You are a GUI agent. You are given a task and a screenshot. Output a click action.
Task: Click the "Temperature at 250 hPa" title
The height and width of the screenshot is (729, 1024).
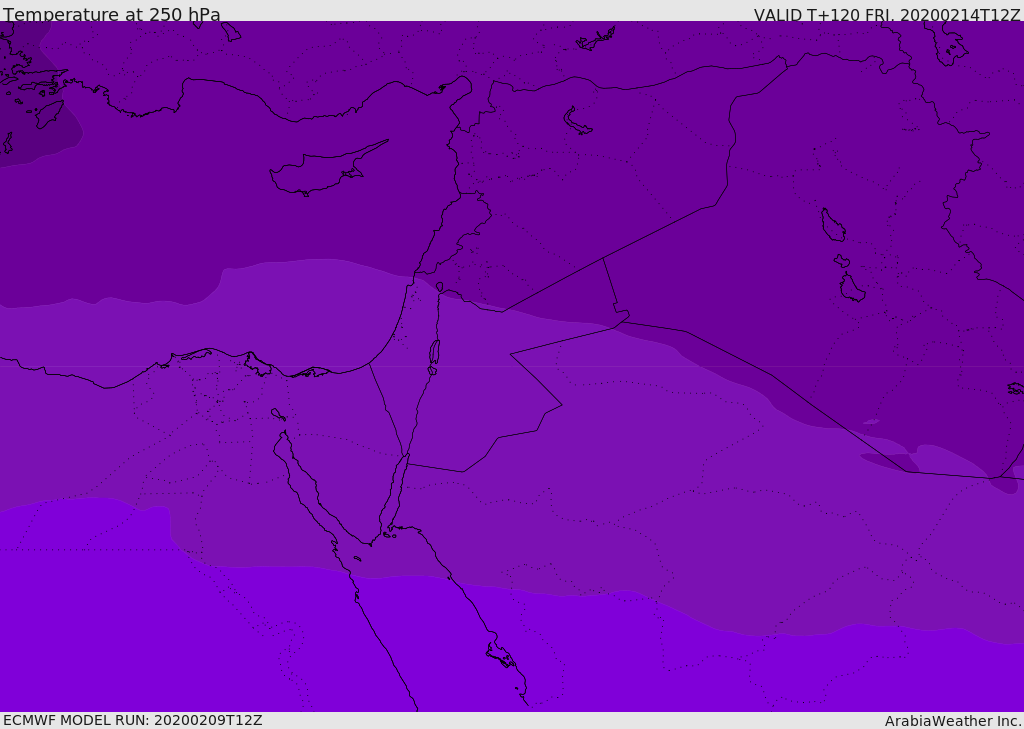click(x=112, y=15)
